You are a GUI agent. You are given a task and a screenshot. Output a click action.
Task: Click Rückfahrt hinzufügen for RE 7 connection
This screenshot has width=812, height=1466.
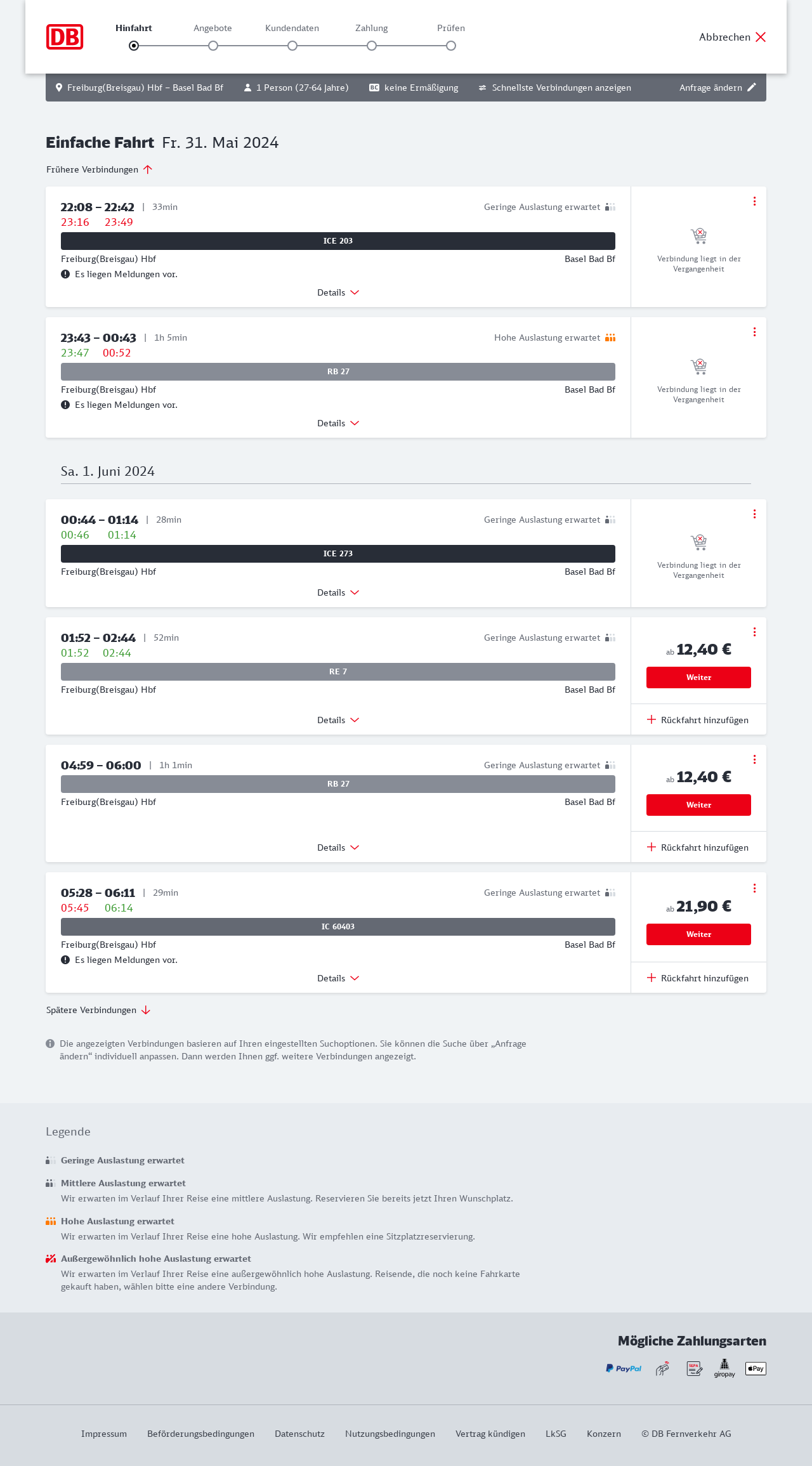(698, 720)
